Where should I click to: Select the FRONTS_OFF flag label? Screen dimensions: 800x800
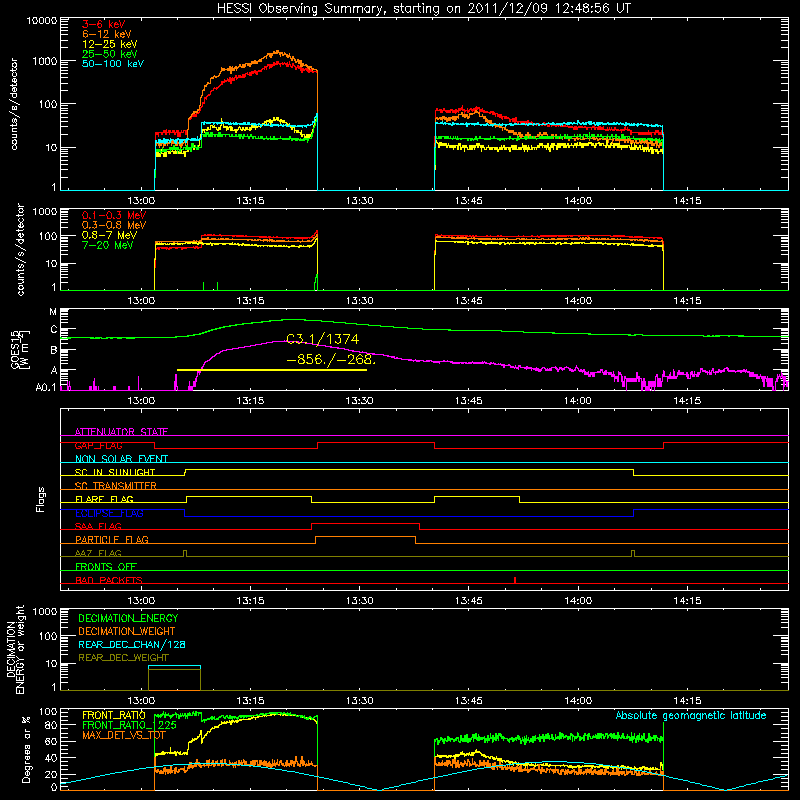106,567
